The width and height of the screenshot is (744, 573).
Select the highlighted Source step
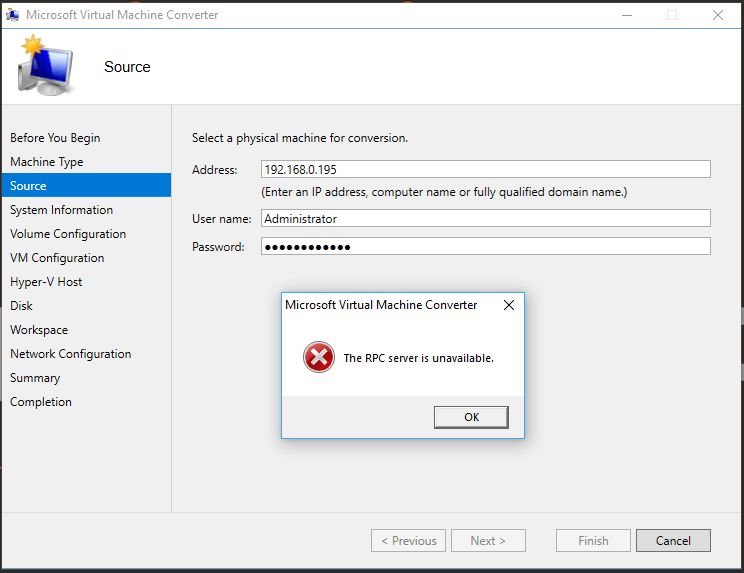pyautogui.click(x=86, y=185)
